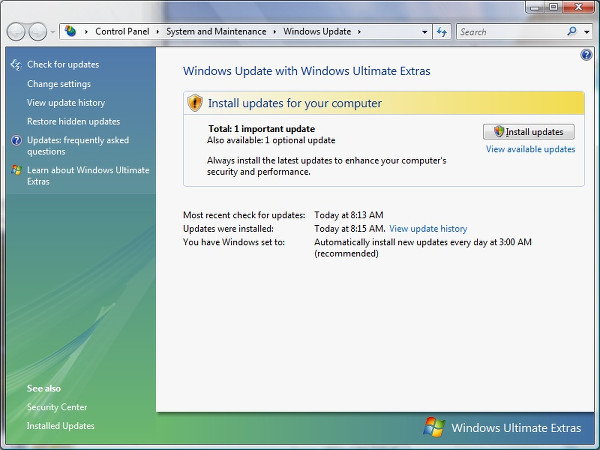
Task: Click the search magnifier icon
Action: click(572, 32)
